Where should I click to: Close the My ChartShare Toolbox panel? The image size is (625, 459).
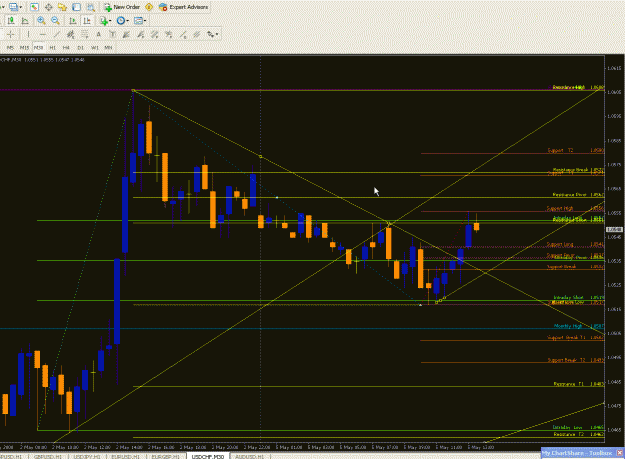(619, 453)
